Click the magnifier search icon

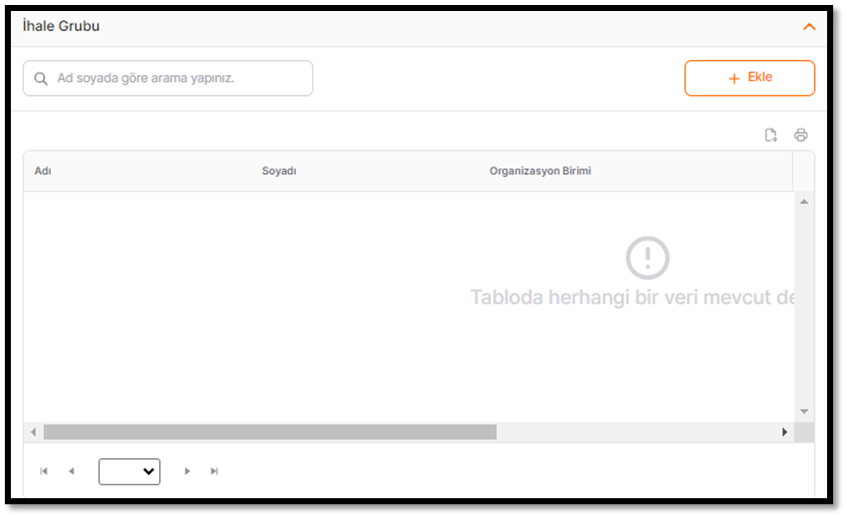pos(41,78)
